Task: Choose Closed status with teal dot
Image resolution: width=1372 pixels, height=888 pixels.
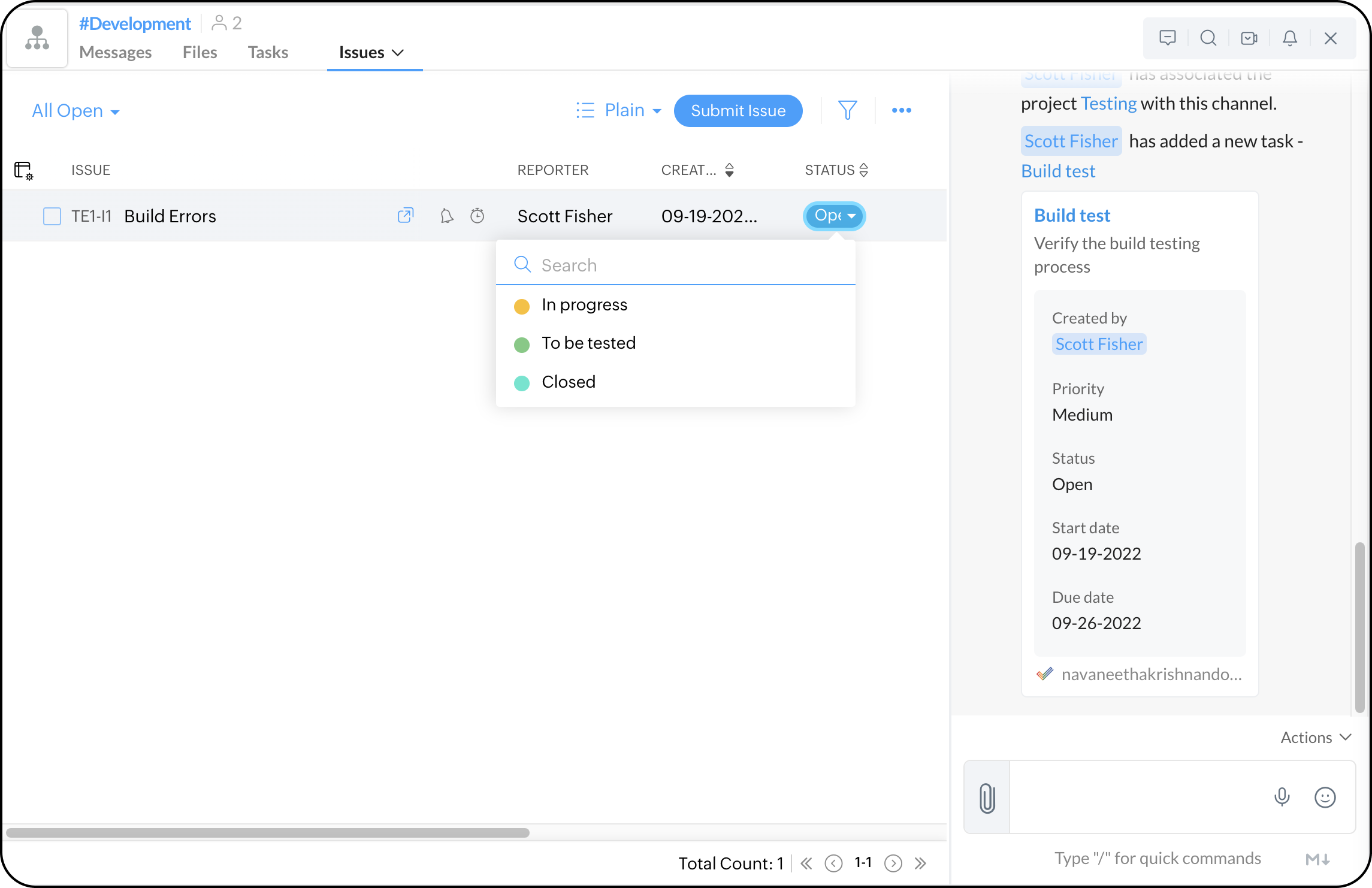Action: pos(568,382)
